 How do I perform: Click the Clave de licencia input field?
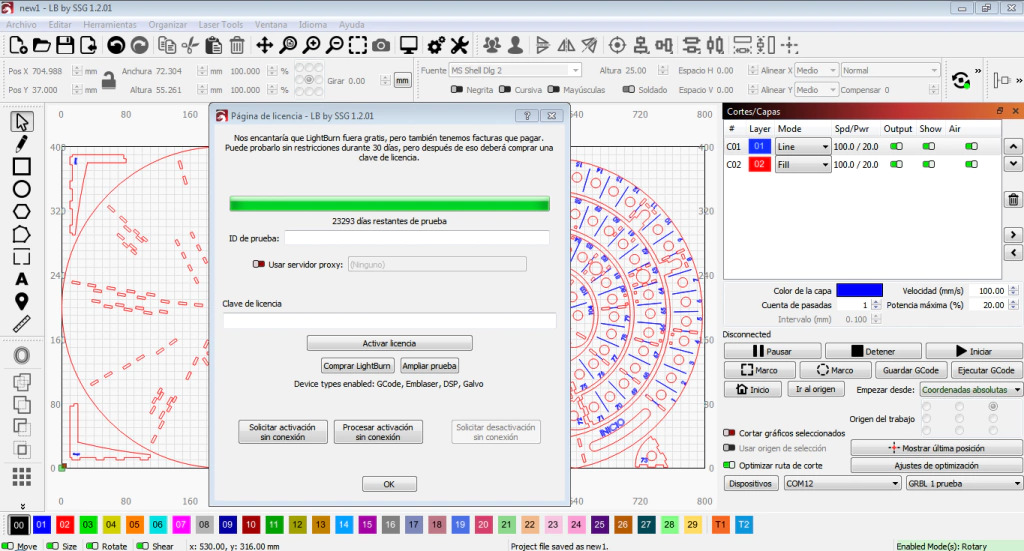click(x=389, y=321)
